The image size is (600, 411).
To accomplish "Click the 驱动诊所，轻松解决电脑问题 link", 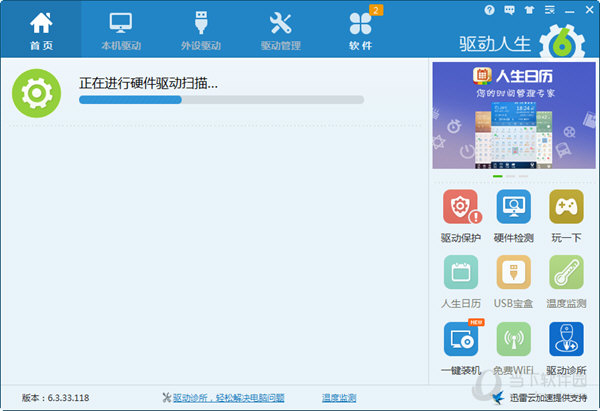I will click(228, 398).
